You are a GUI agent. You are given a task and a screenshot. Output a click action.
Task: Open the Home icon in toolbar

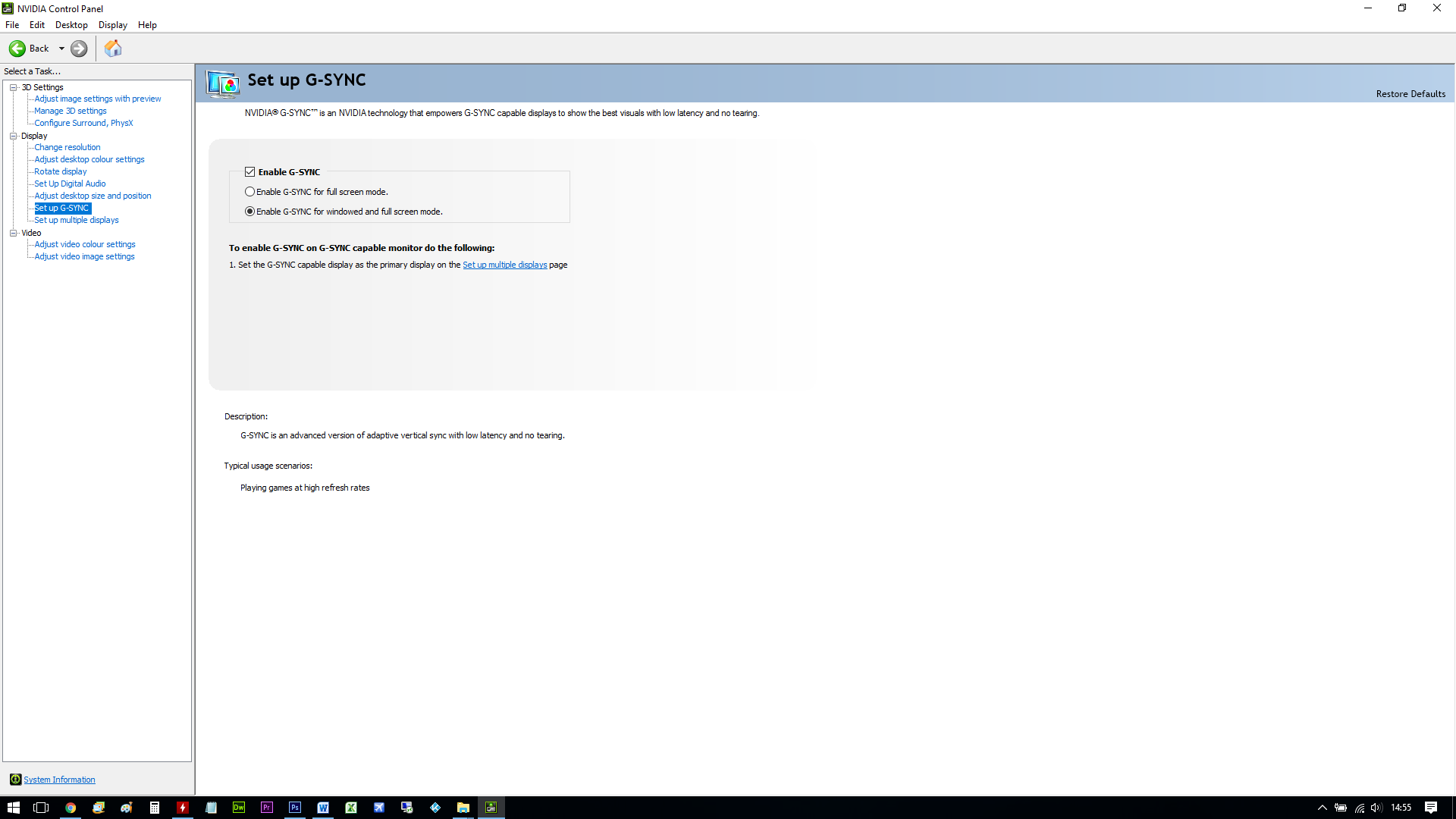(113, 49)
